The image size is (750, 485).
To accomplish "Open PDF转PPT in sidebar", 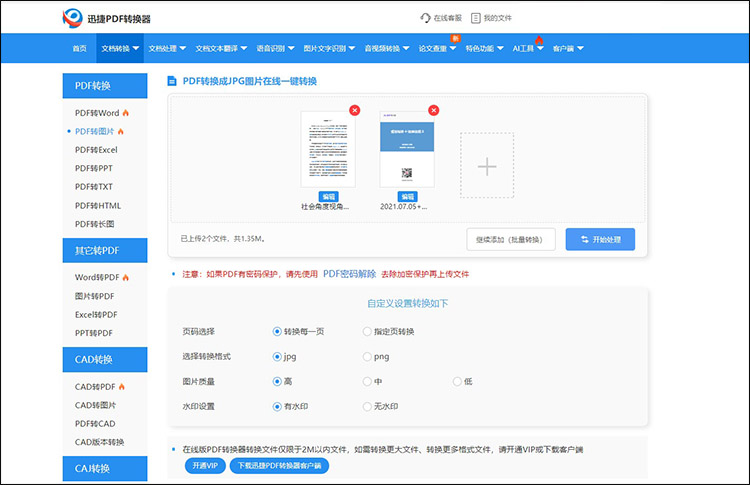I will tap(94, 168).
